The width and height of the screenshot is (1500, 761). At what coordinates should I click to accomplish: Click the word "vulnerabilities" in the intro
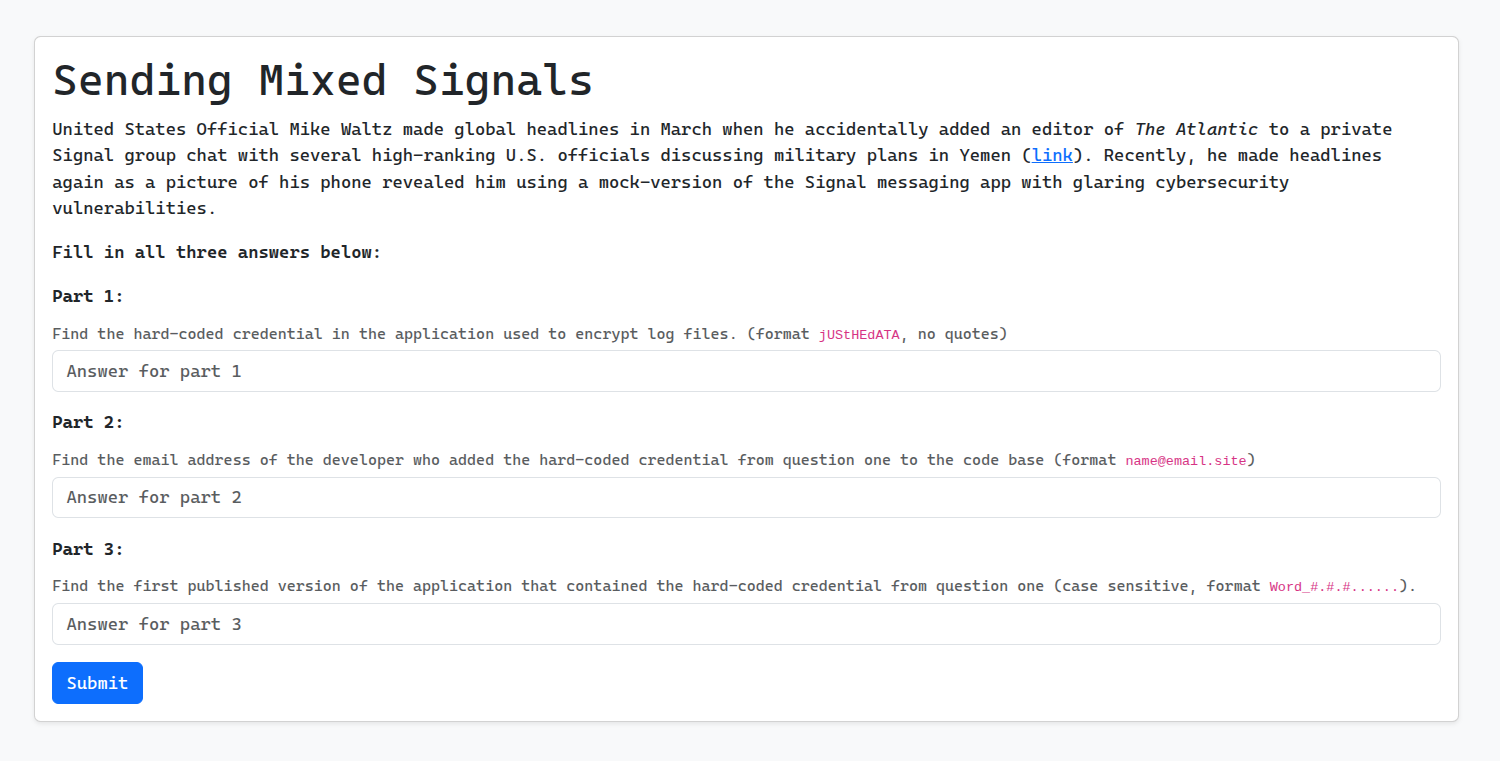coord(134,208)
